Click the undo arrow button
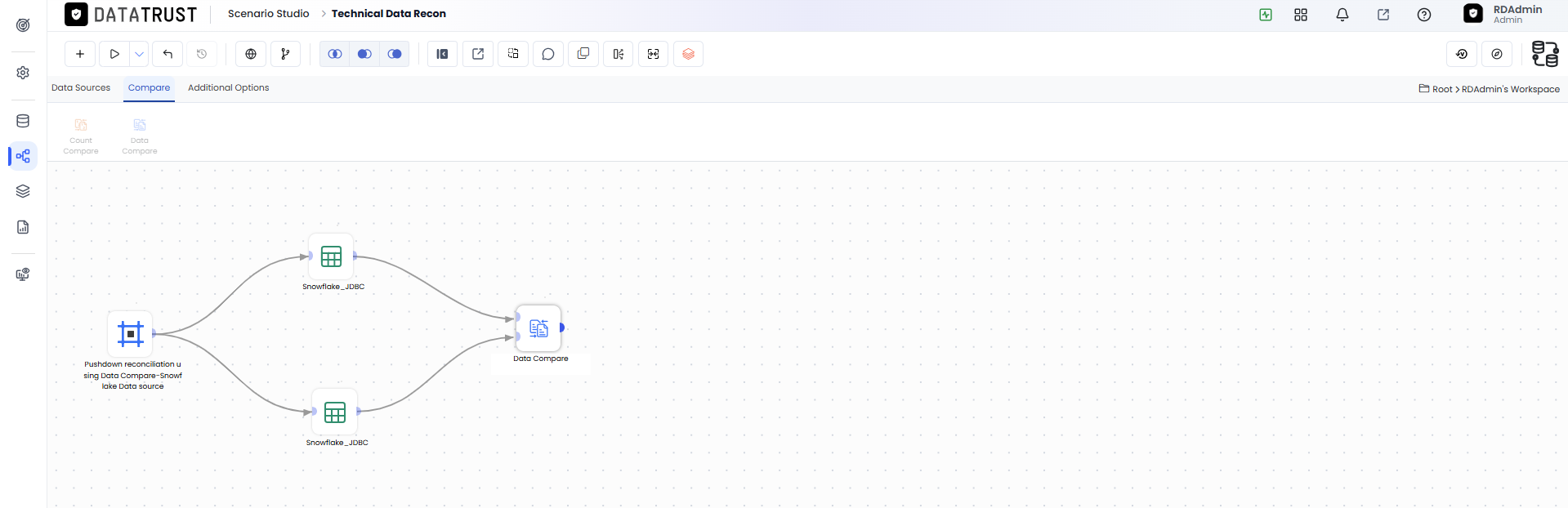The height and width of the screenshot is (508, 1568). coord(168,54)
